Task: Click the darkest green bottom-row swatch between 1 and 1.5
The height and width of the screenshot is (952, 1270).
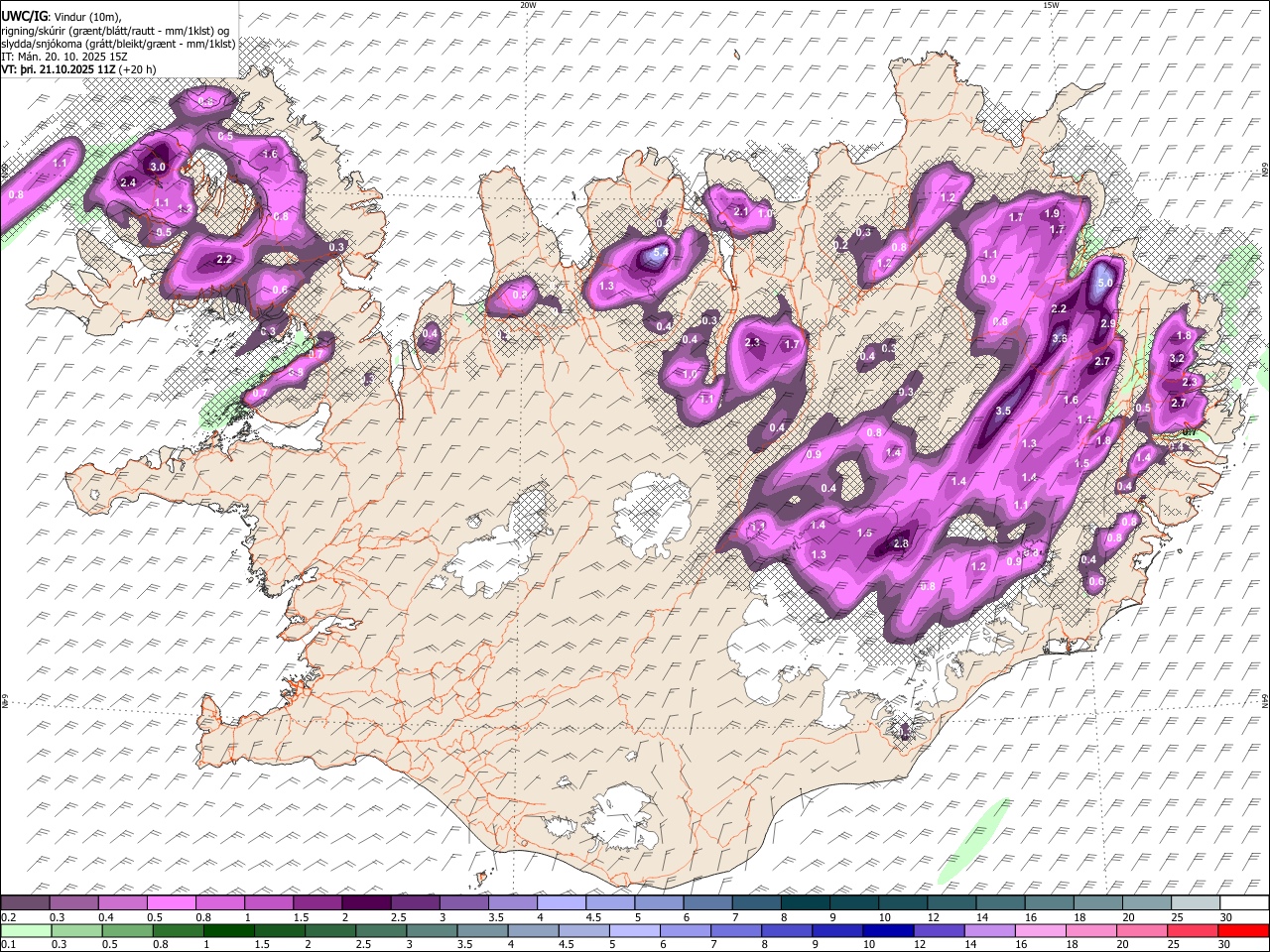Action: [x=228, y=930]
